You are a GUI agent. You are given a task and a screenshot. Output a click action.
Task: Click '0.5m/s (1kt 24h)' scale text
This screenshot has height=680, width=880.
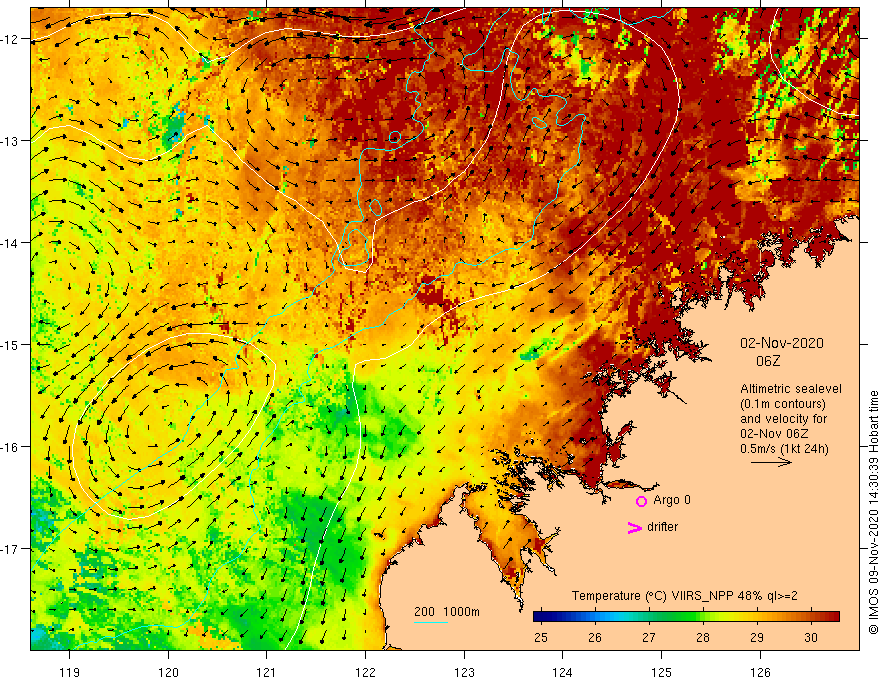[784, 449]
